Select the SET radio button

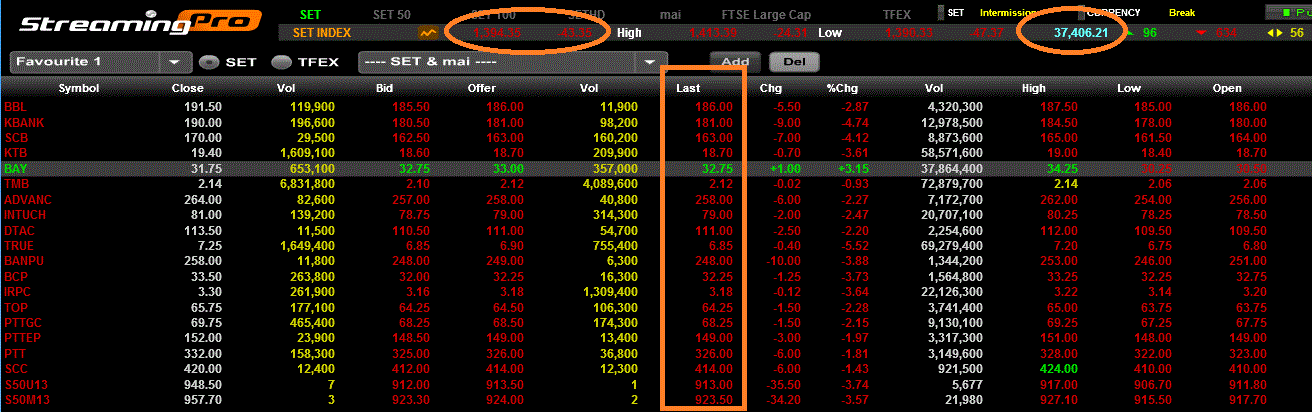208,61
